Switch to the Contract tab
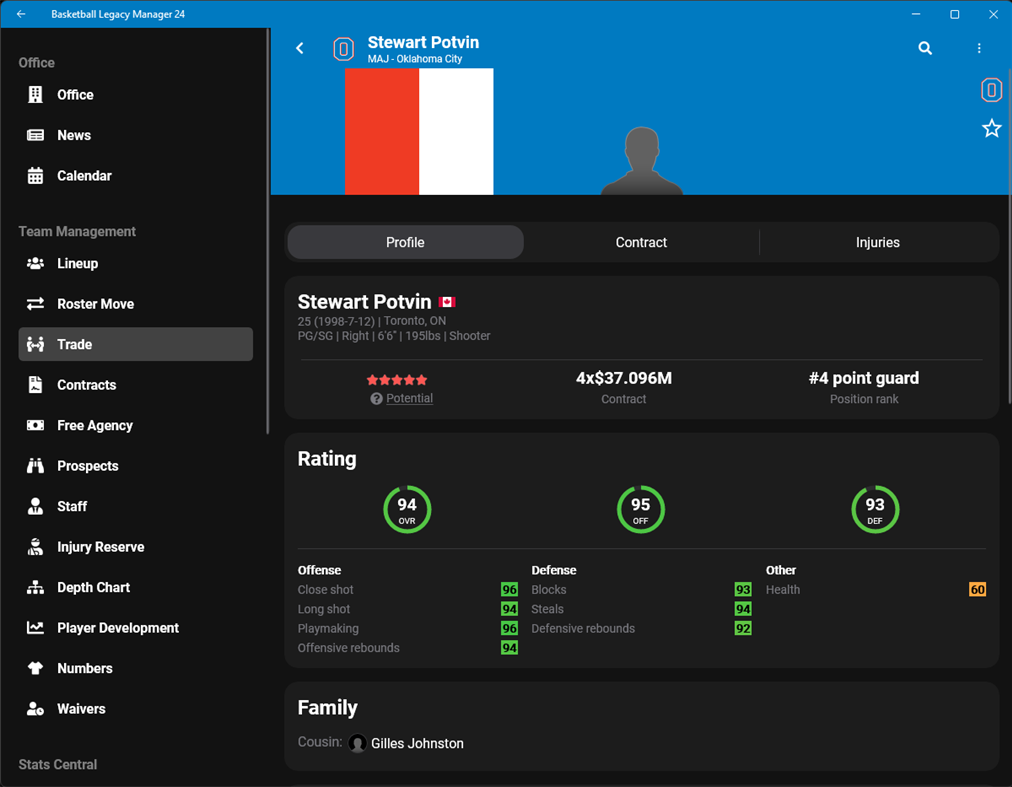This screenshot has width=1012, height=787. click(641, 243)
